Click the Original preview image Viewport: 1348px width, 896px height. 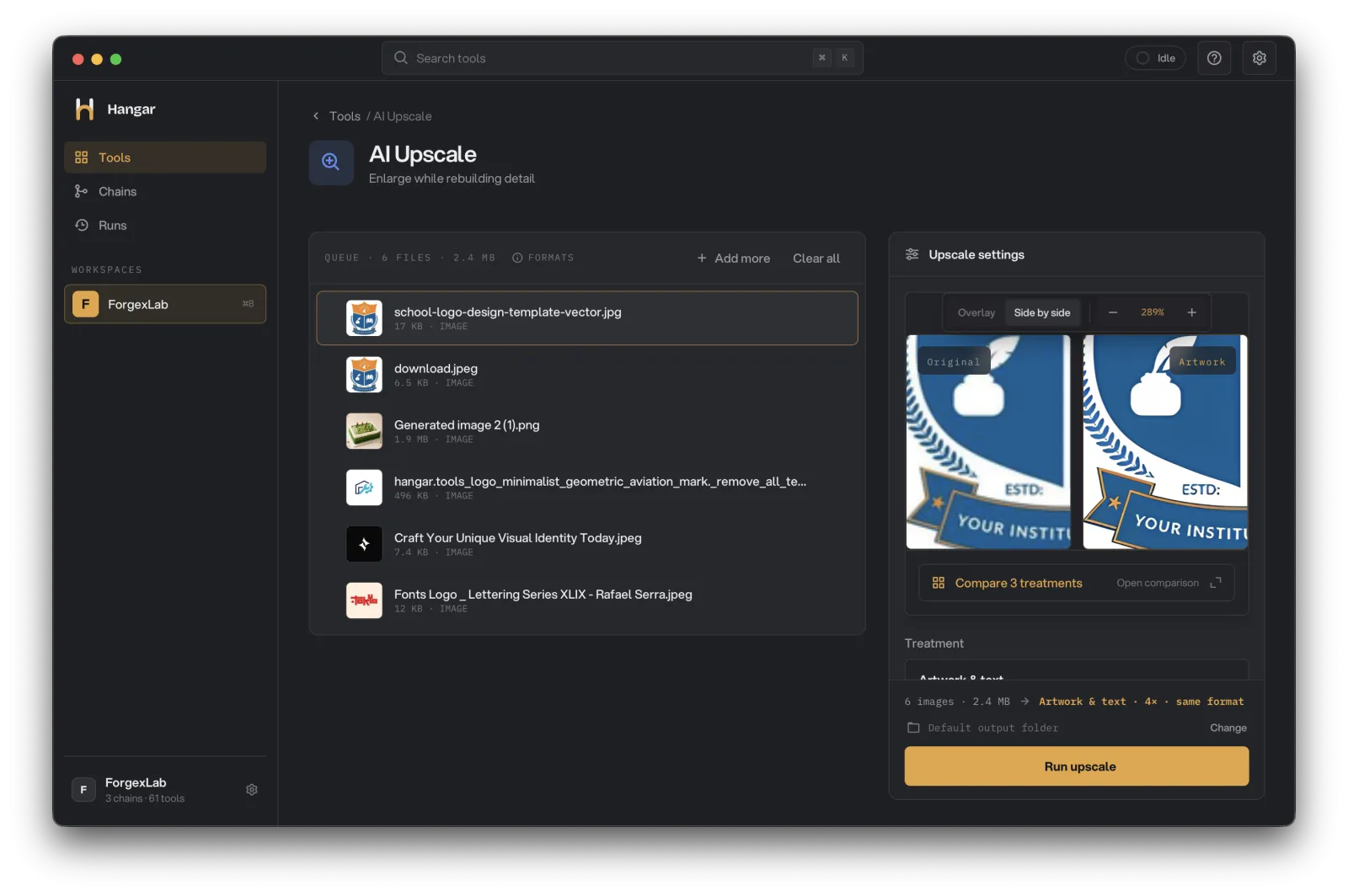coord(988,442)
